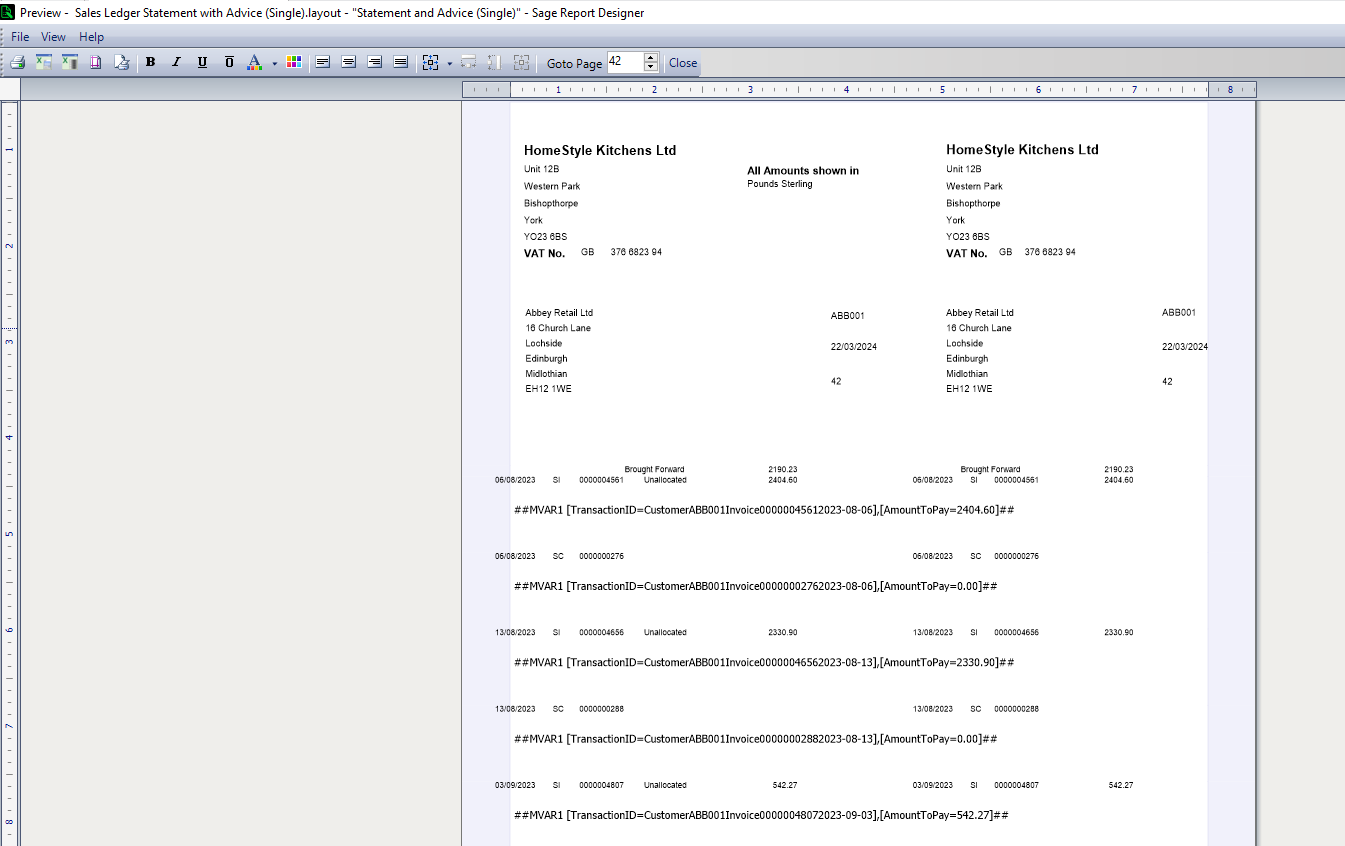Viewport: 1345px width, 846px height.
Task: Open the colour palette grid
Action: [x=293, y=62]
